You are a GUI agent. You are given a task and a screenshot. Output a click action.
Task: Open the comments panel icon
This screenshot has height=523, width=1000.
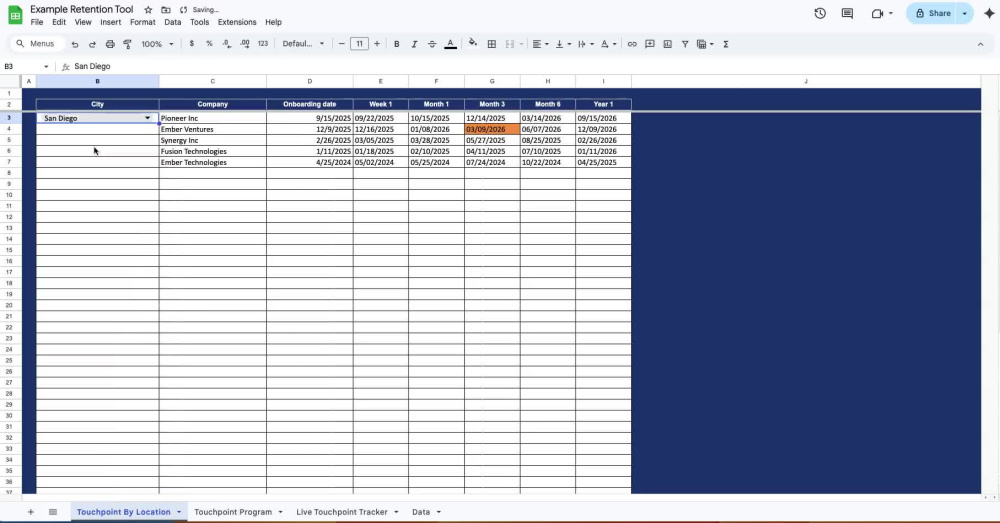pos(847,13)
